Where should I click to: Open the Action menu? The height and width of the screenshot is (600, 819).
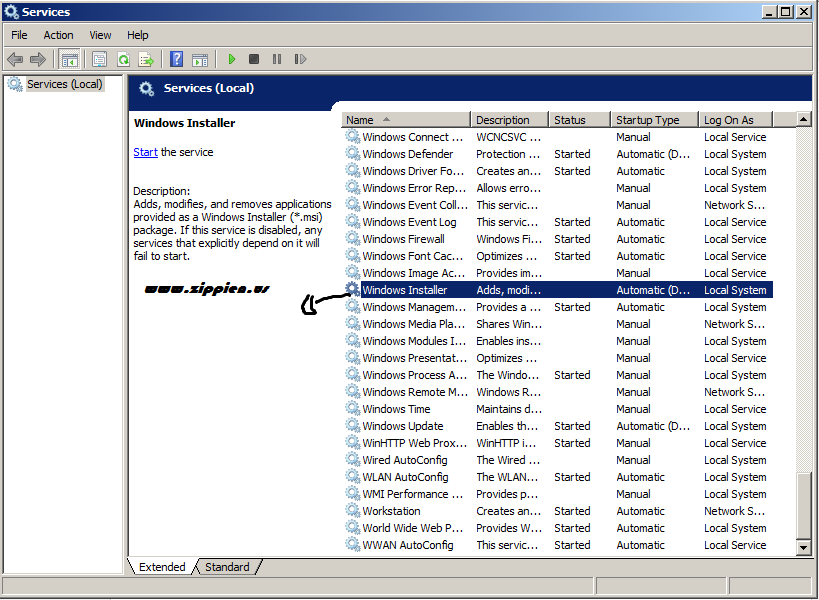pos(58,35)
